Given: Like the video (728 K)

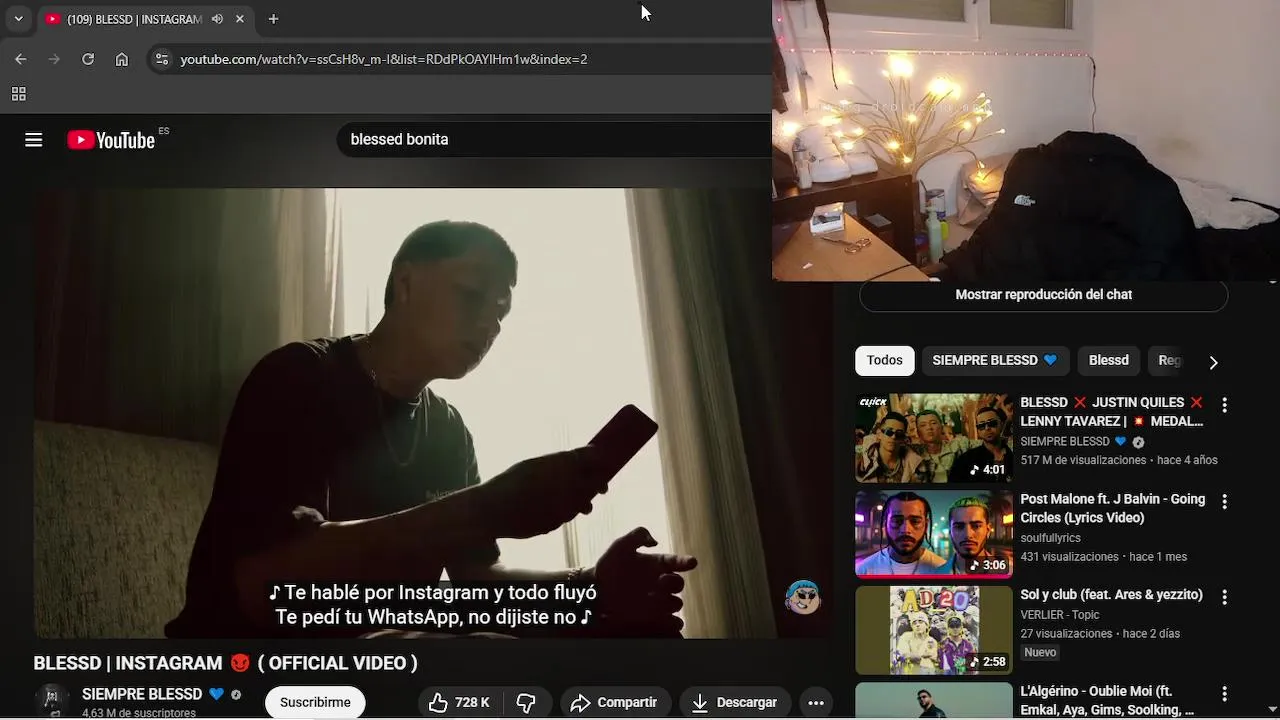Looking at the screenshot, I should pos(460,703).
